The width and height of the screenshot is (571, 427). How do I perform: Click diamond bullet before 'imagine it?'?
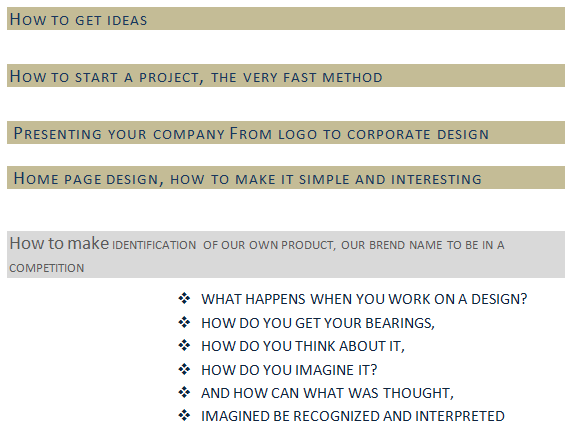click(x=184, y=369)
